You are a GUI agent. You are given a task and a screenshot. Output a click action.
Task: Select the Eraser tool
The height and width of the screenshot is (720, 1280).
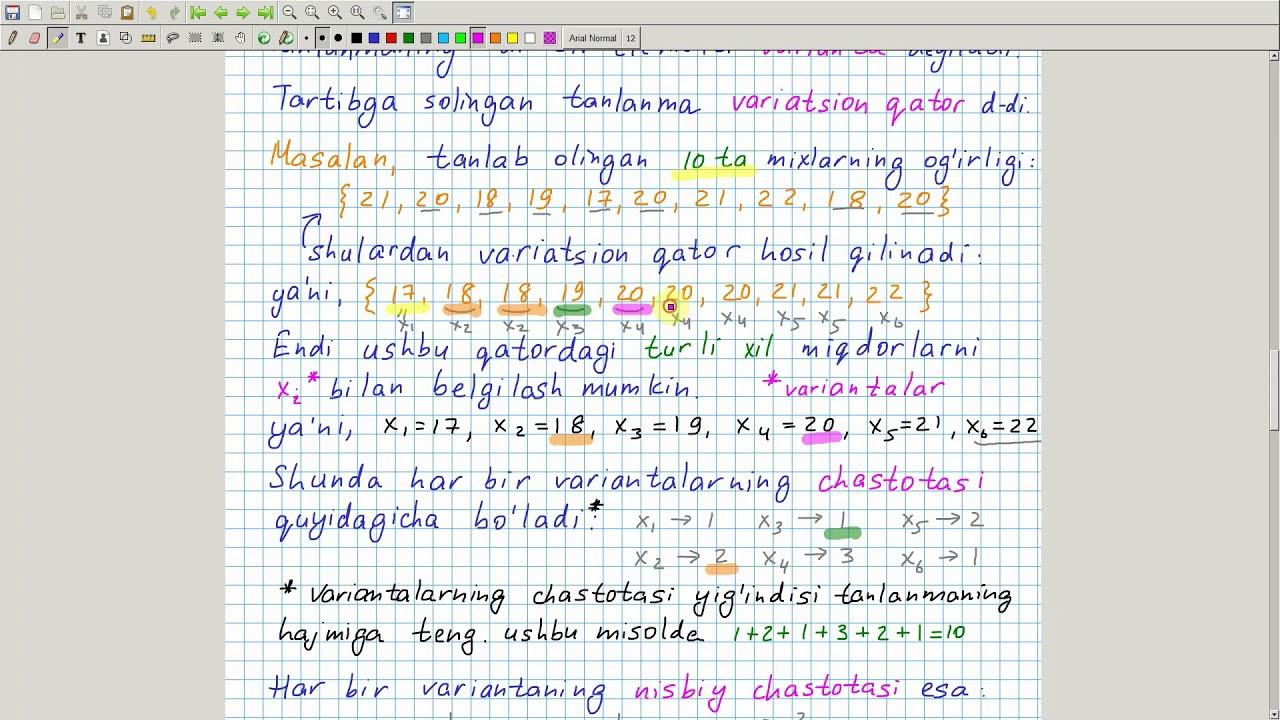pos(35,38)
